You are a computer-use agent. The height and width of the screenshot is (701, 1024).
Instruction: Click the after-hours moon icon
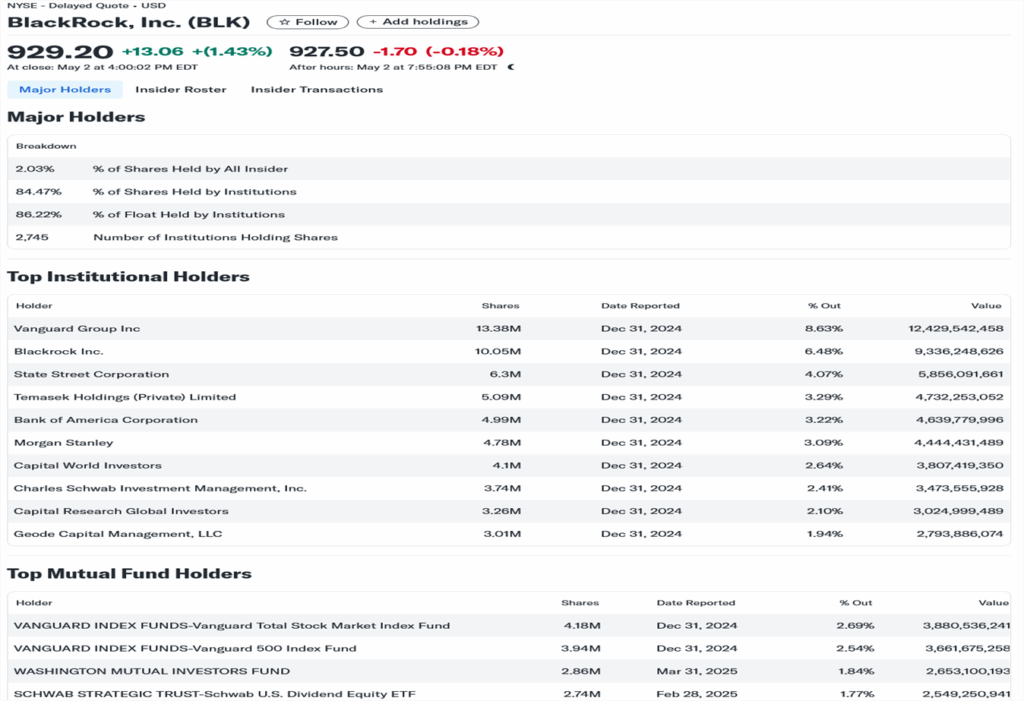coord(511,67)
